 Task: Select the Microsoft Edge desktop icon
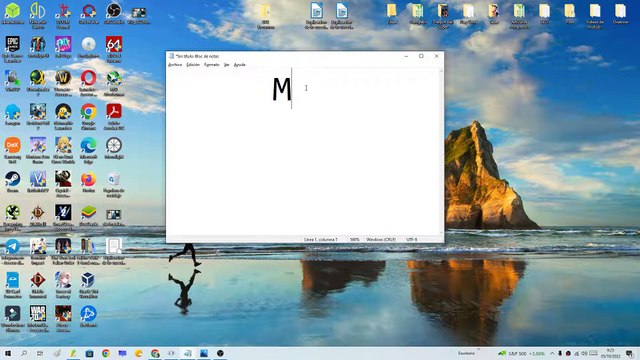89,149
